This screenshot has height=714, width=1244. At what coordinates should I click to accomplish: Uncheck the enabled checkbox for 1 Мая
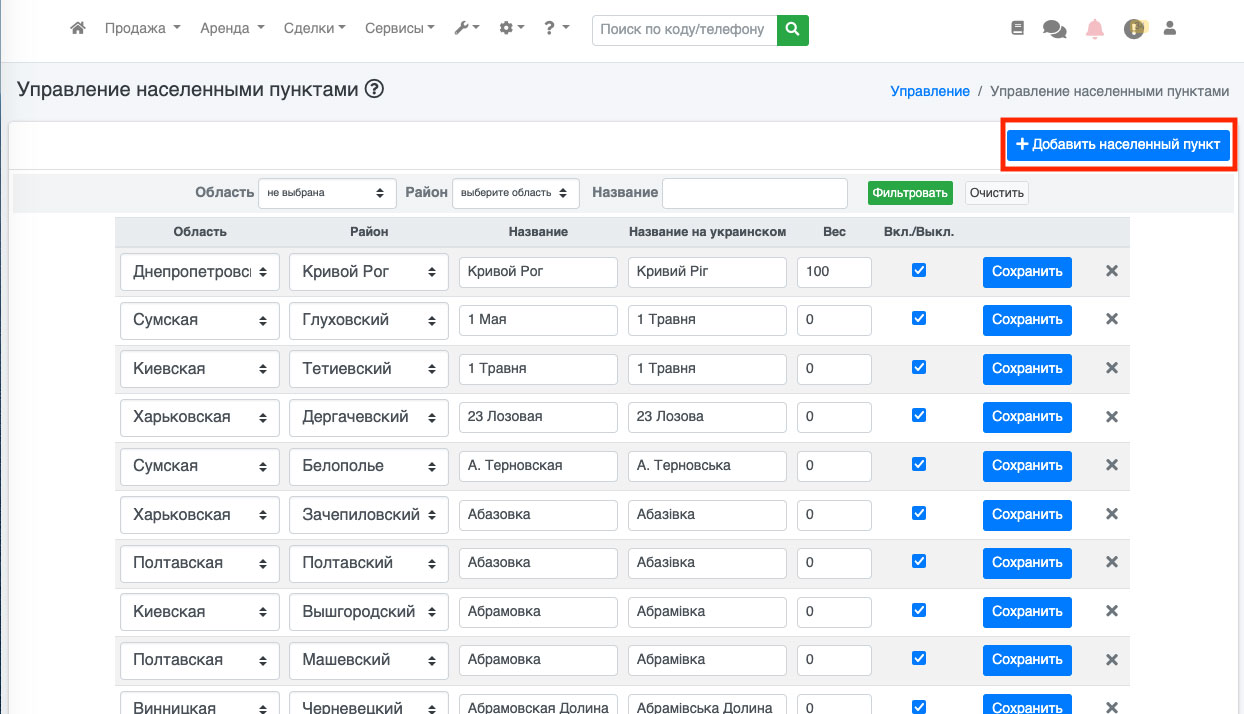click(919, 319)
